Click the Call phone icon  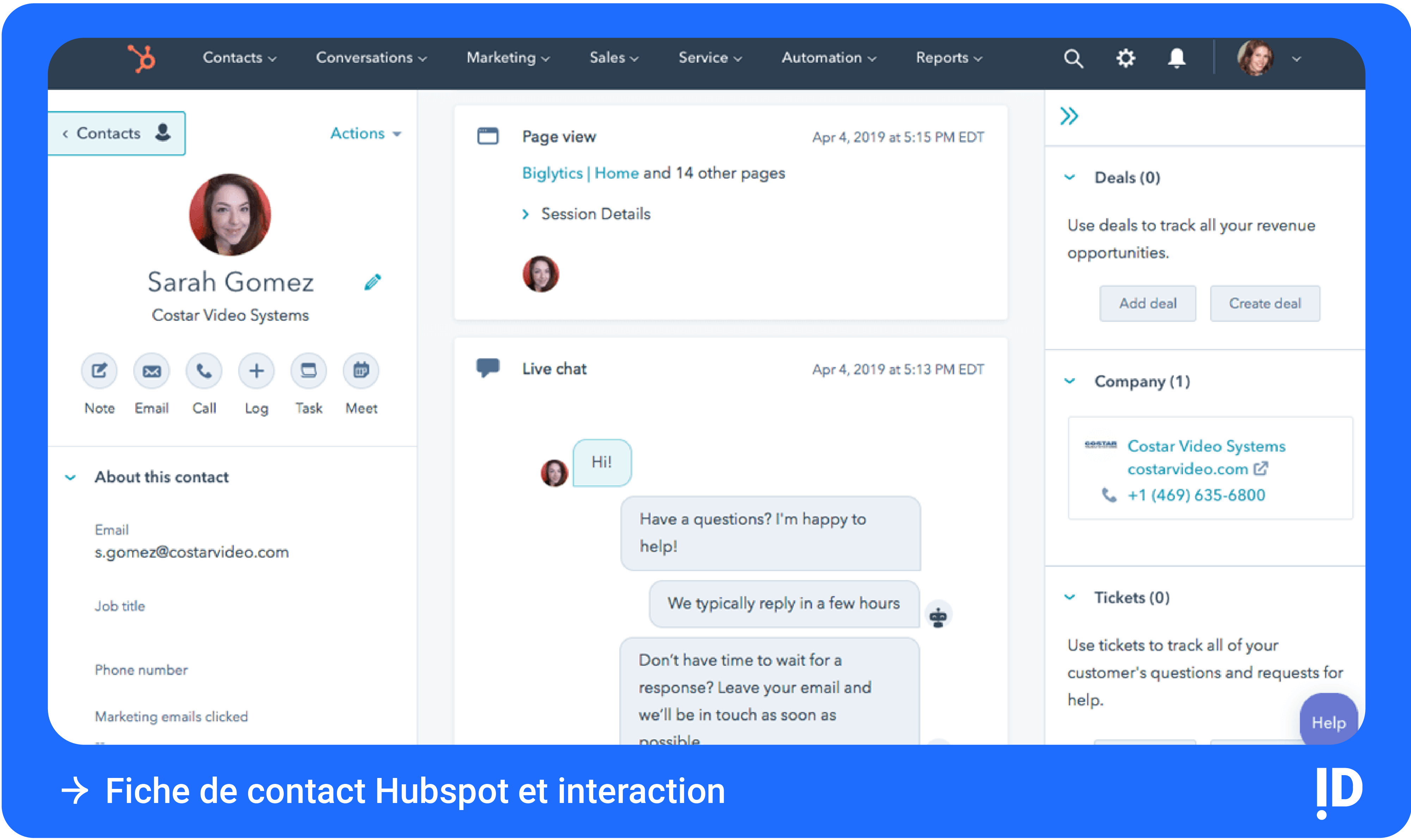point(204,371)
